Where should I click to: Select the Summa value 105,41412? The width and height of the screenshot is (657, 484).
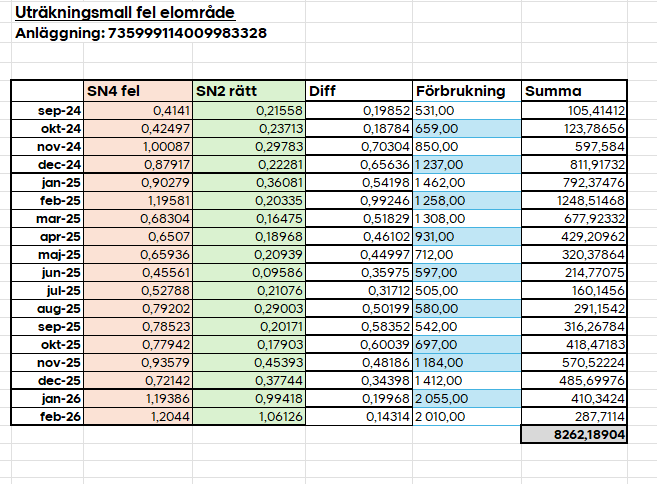tap(574, 110)
